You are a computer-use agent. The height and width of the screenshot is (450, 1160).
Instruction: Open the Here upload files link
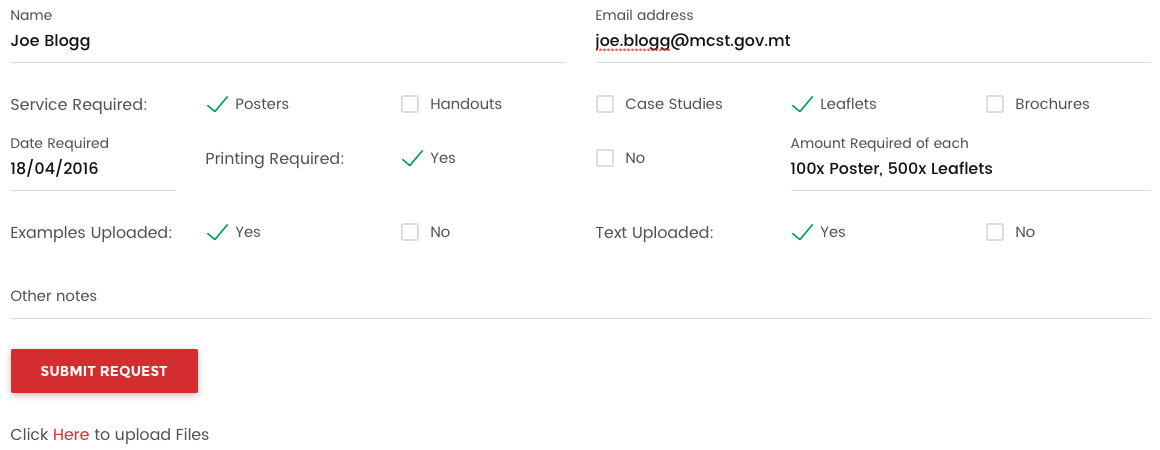click(x=71, y=435)
